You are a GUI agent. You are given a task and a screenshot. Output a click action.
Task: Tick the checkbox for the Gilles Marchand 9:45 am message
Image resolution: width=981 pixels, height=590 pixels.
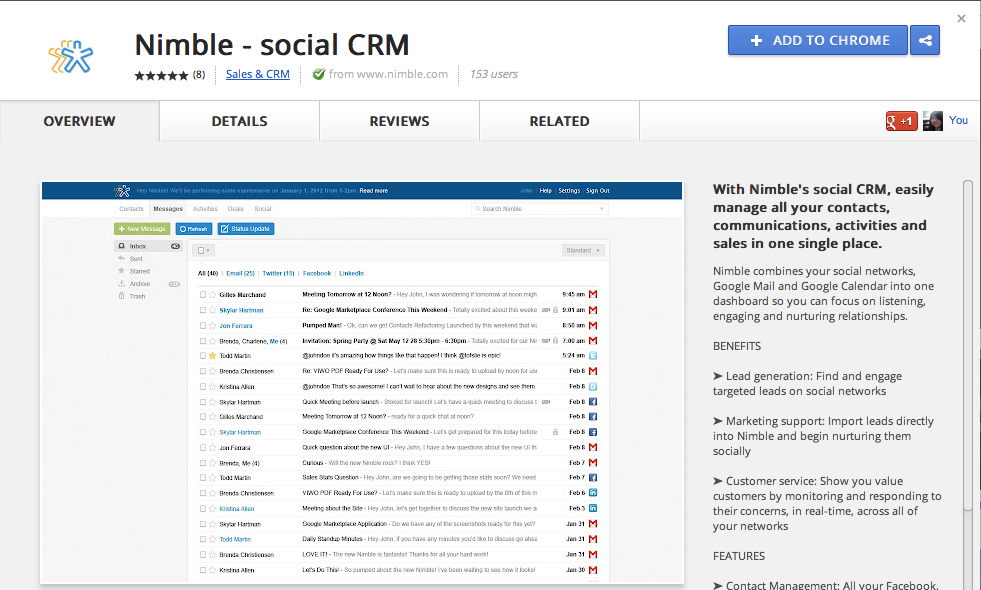tap(203, 295)
